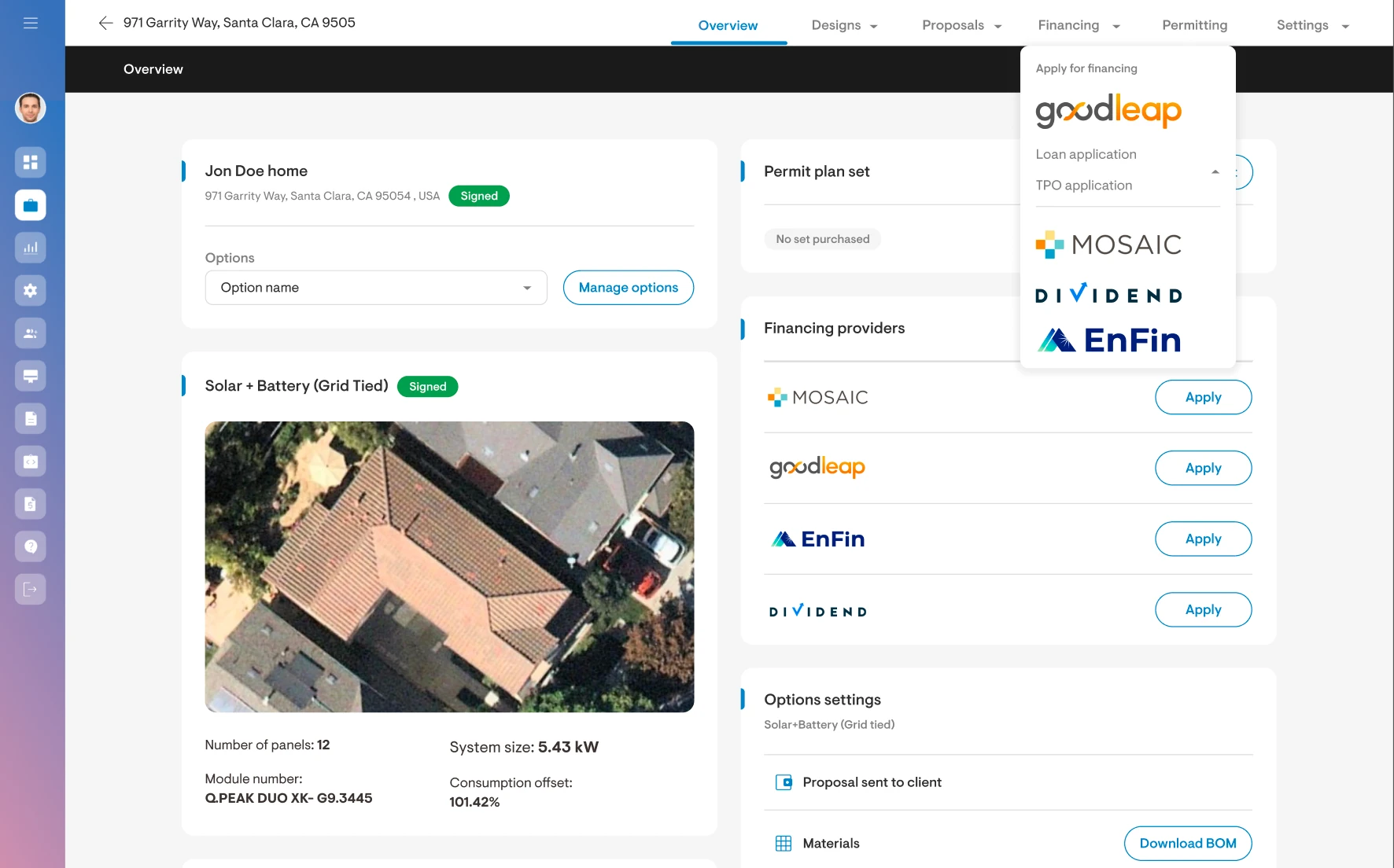Click the Download BOM button
1394x868 pixels.
tap(1187, 843)
